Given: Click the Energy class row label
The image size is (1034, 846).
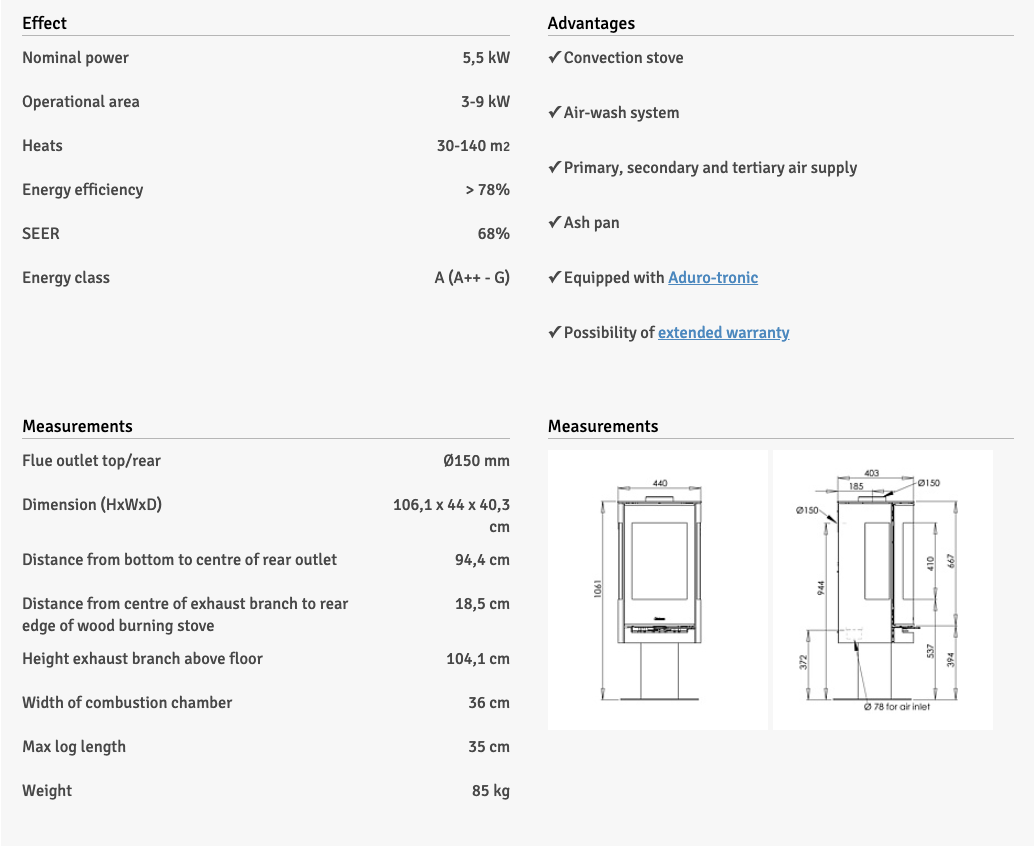Looking at the screenshot, I should click(x=66, y=278).
